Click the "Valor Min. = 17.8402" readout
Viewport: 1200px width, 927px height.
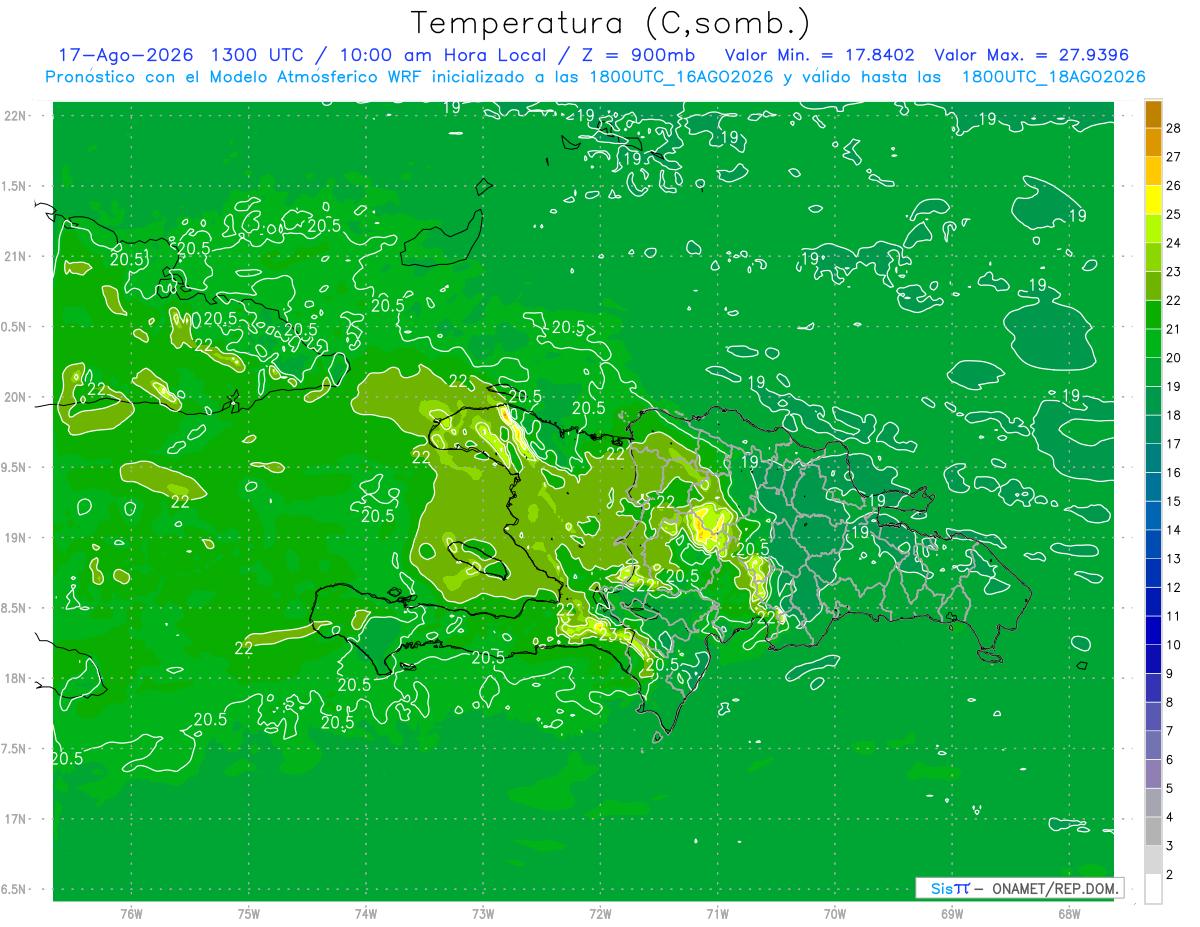tap(820, 55)
